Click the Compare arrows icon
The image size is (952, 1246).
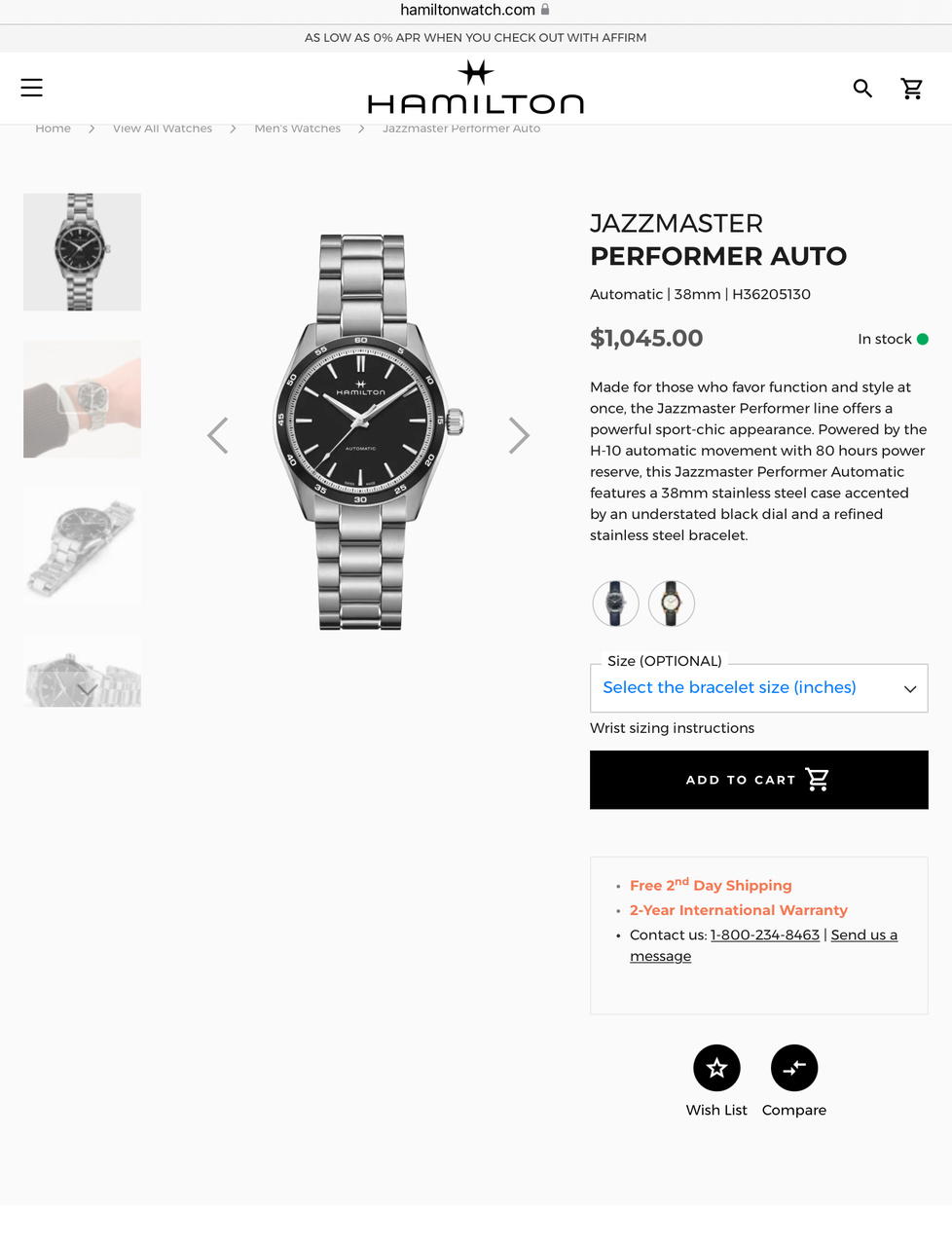coord(794,1069)
